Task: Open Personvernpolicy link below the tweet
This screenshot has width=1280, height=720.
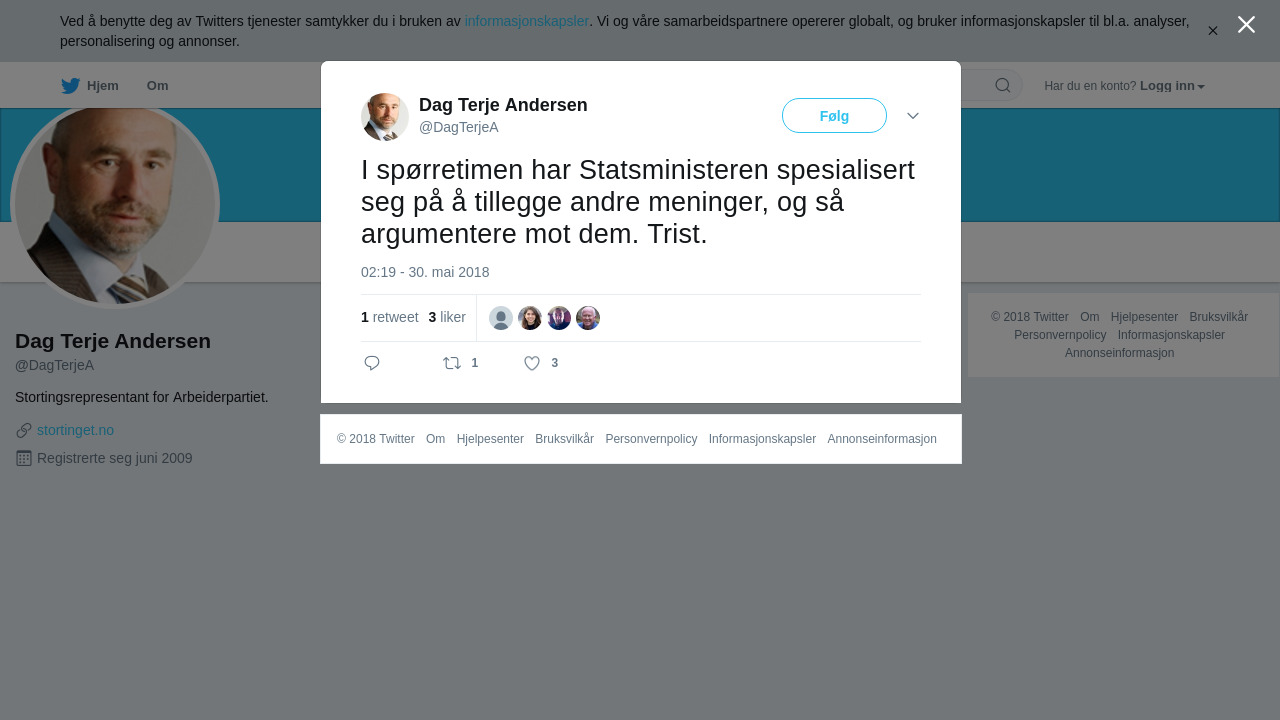Action: click(x=651, y=439)
